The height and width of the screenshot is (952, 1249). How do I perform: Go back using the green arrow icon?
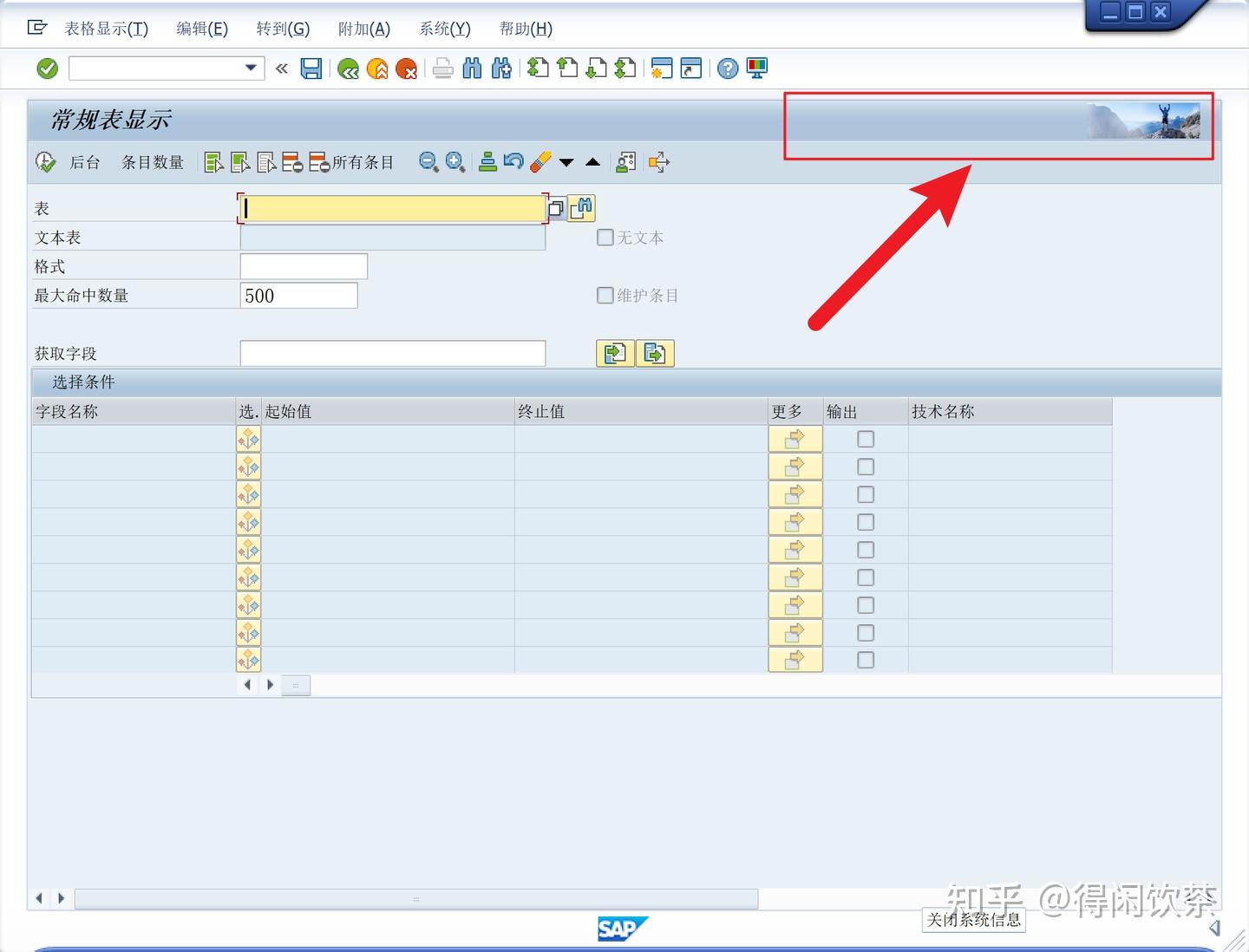(348, 68)
